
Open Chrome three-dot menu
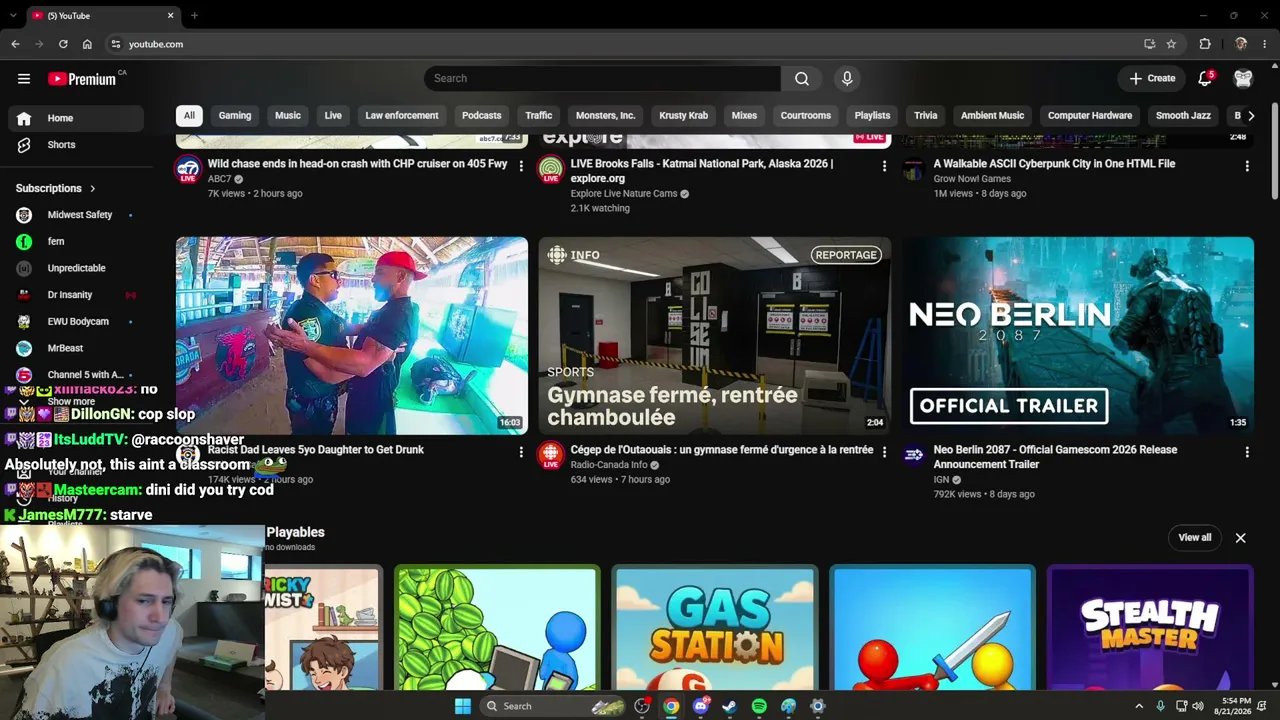[1265, 44]
